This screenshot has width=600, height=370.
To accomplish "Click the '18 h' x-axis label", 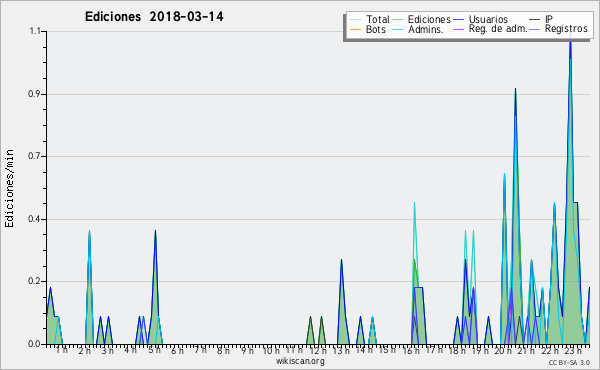I will click(x=457, y=351).
